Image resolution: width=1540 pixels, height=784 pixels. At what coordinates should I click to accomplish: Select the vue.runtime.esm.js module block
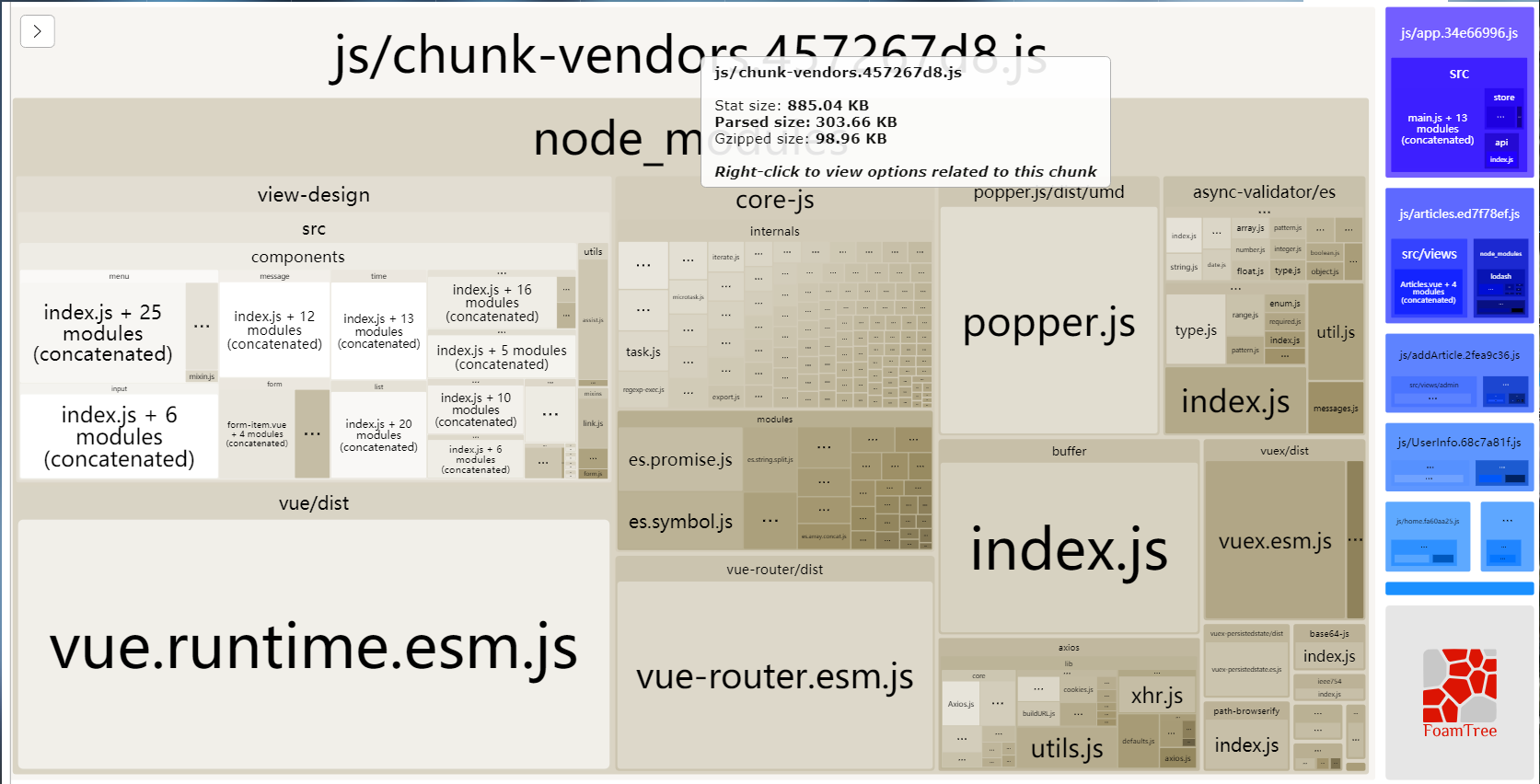tap(314, 645)
